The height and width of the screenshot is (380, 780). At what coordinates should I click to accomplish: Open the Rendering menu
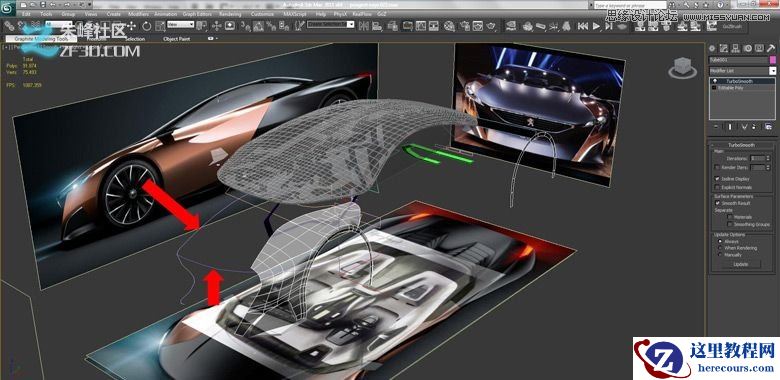(230, 14)
